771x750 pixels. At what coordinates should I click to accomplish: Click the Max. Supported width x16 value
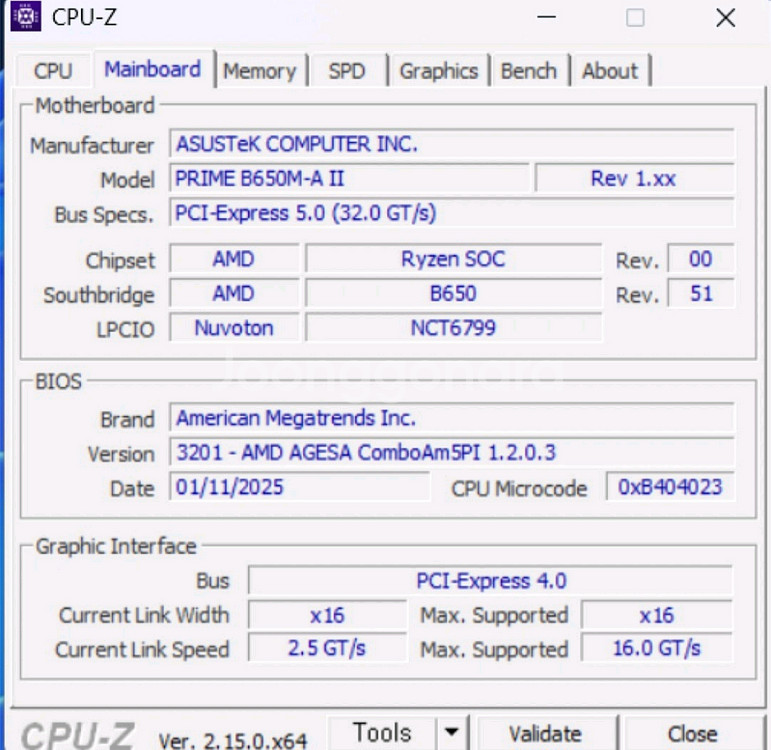click(x=657, y=615)
